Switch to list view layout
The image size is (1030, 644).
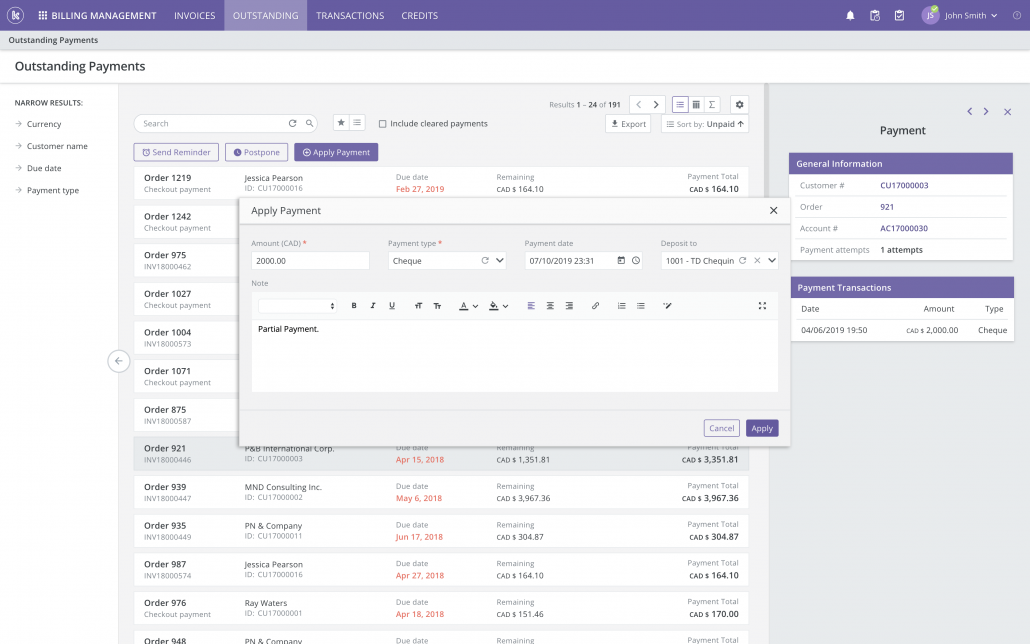pos(680,104)
